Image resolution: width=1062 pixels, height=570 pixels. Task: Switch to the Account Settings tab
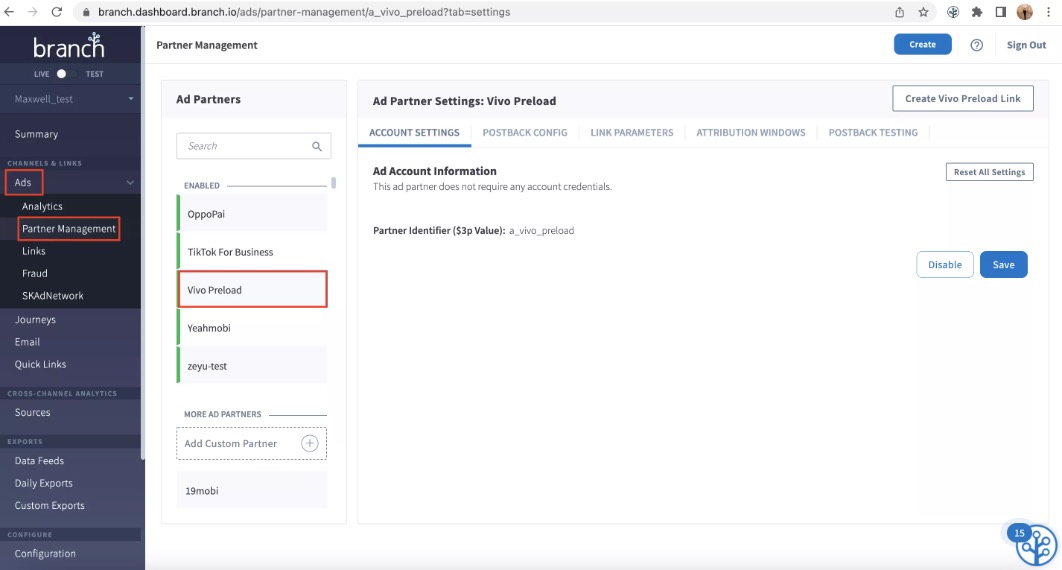[414, 133]
